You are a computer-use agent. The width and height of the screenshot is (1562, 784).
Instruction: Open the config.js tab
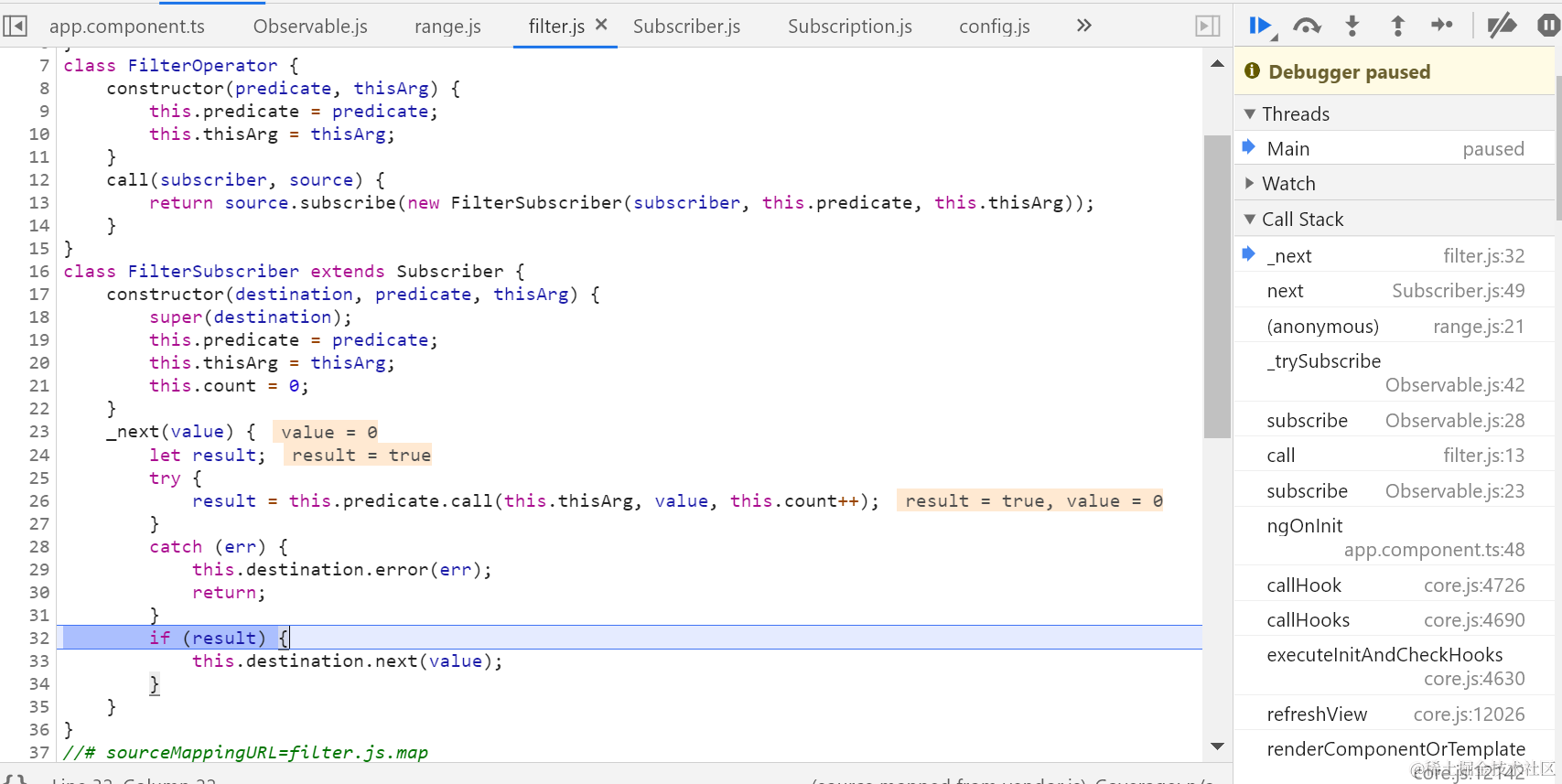pyautogui.click(x=995, y=27)
